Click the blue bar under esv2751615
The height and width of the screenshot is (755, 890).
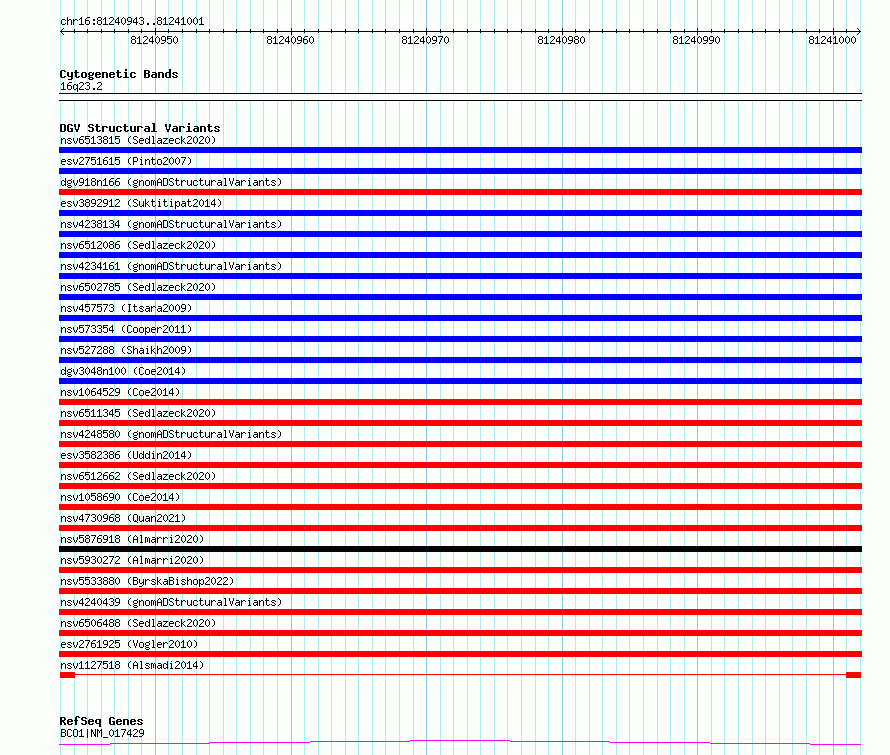pos(460,171)
